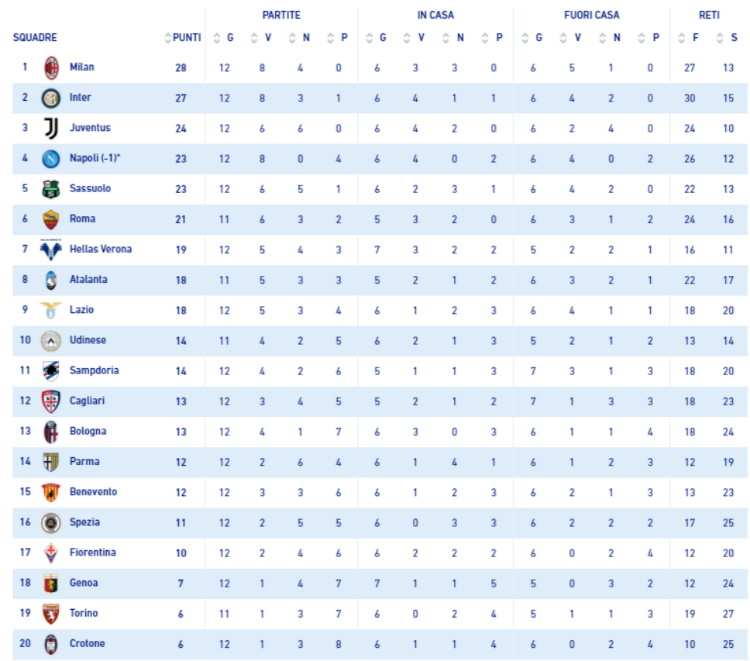Viewport: 750px width, 661px height.
Task: Click the SQUADRE column header
Action: [35, 38]
